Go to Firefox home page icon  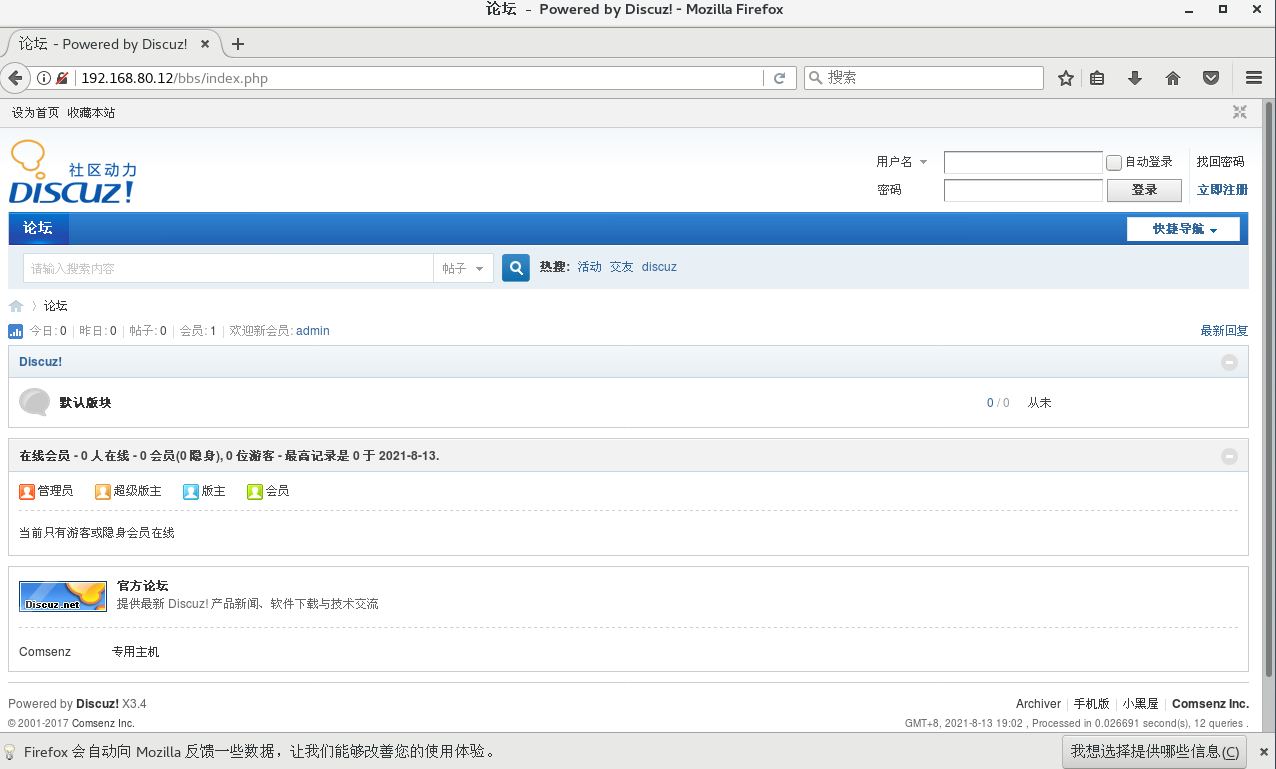1174,78
